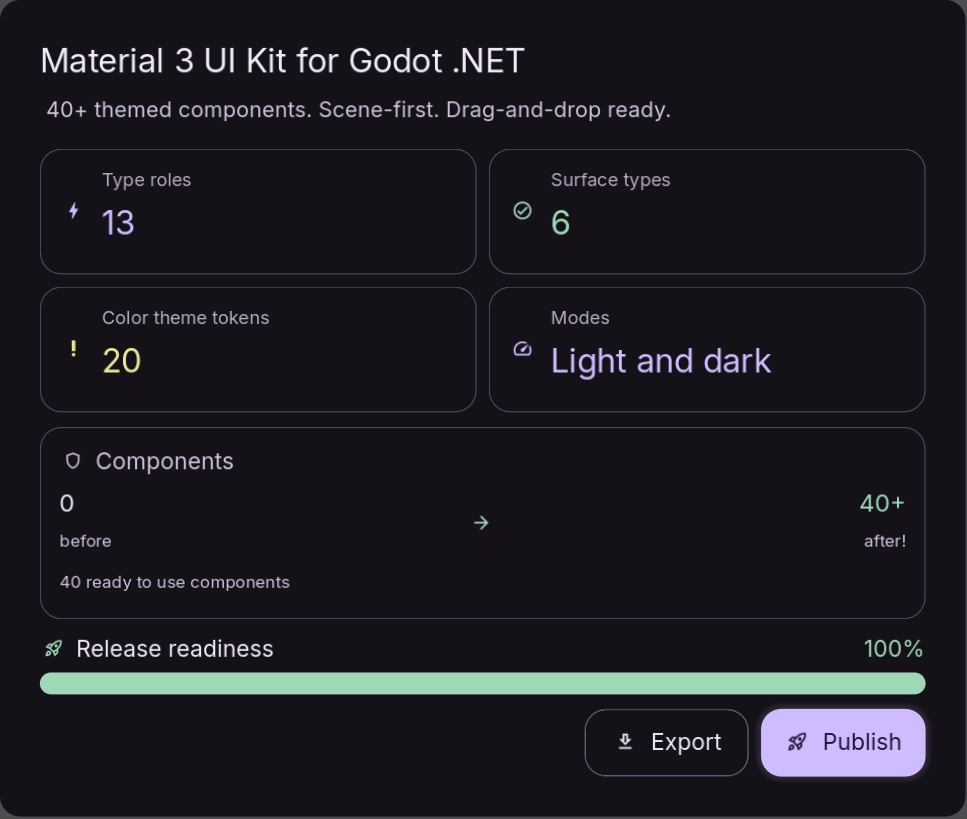Click the yellow exclamation icon by Color theme tokens
The width and height of the screenshot is (967, 819).
tap(73, 349)
